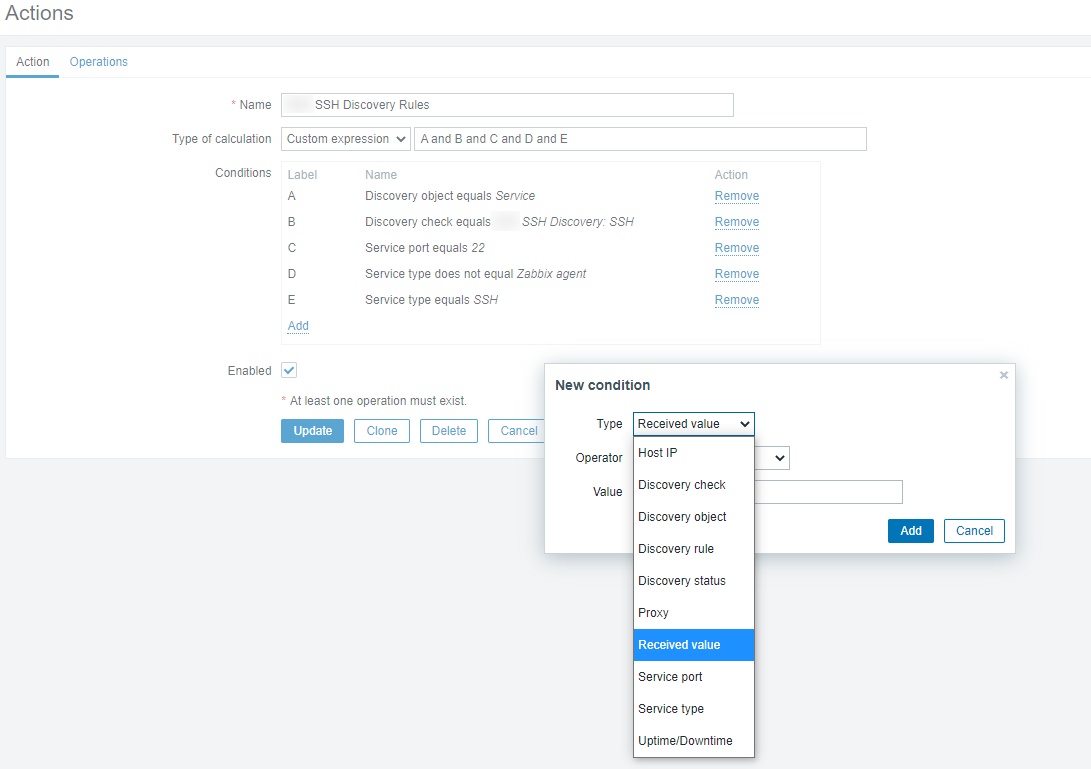
Task: Remove condition A Discovery object
Action: coord(736,196)
